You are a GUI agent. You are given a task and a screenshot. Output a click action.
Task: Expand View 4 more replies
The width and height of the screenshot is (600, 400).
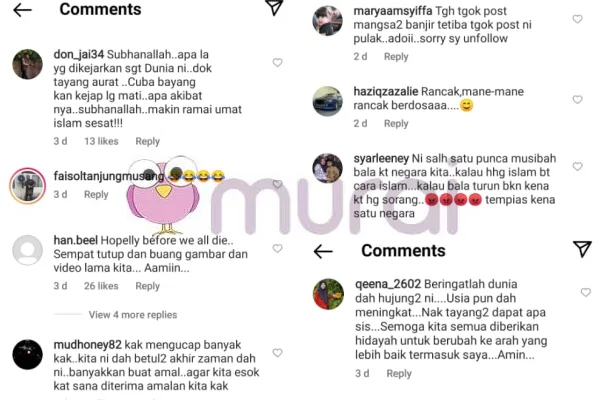click(133, 315)
